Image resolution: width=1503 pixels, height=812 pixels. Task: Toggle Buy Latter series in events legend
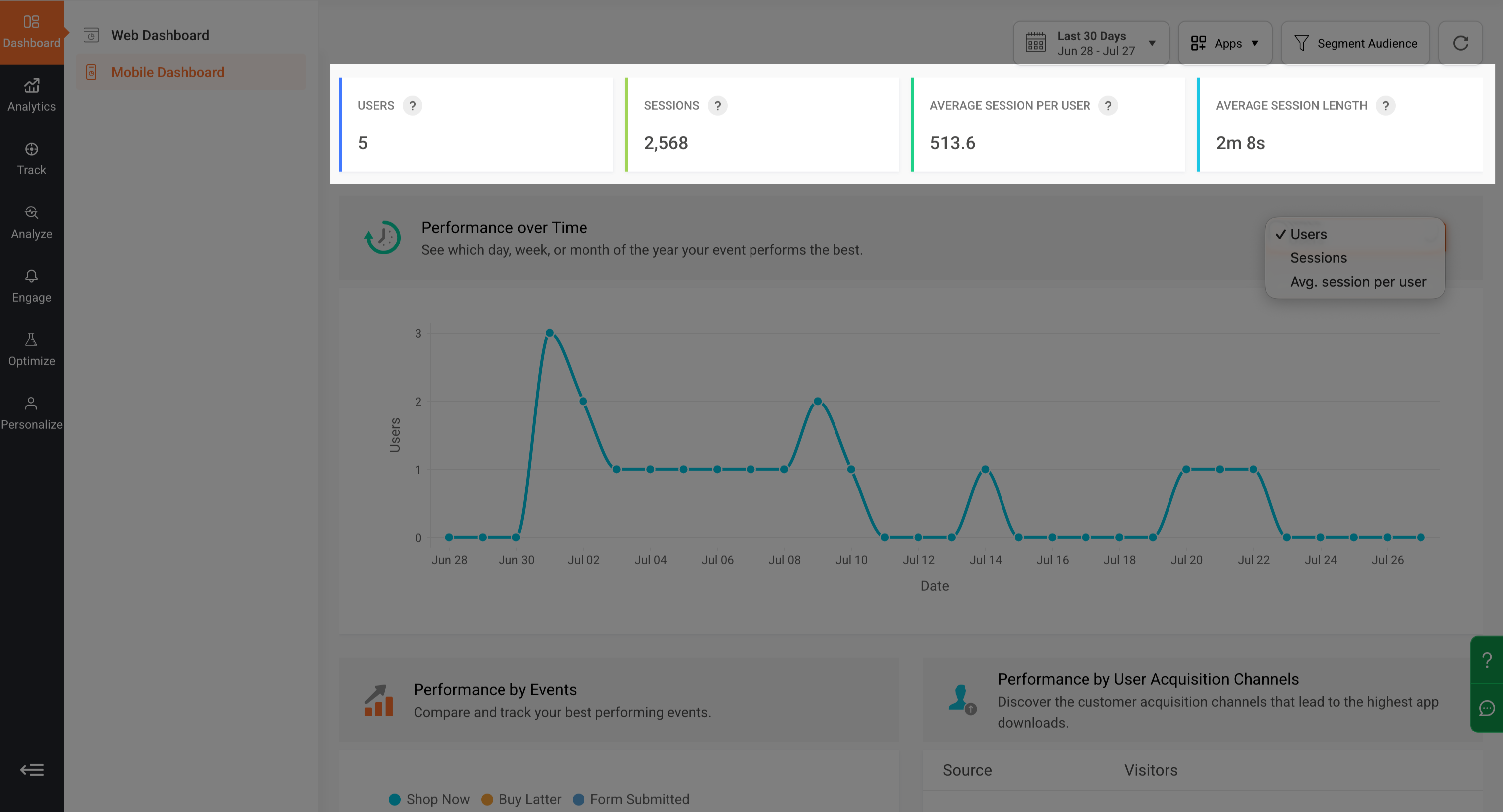click(521, 799)
